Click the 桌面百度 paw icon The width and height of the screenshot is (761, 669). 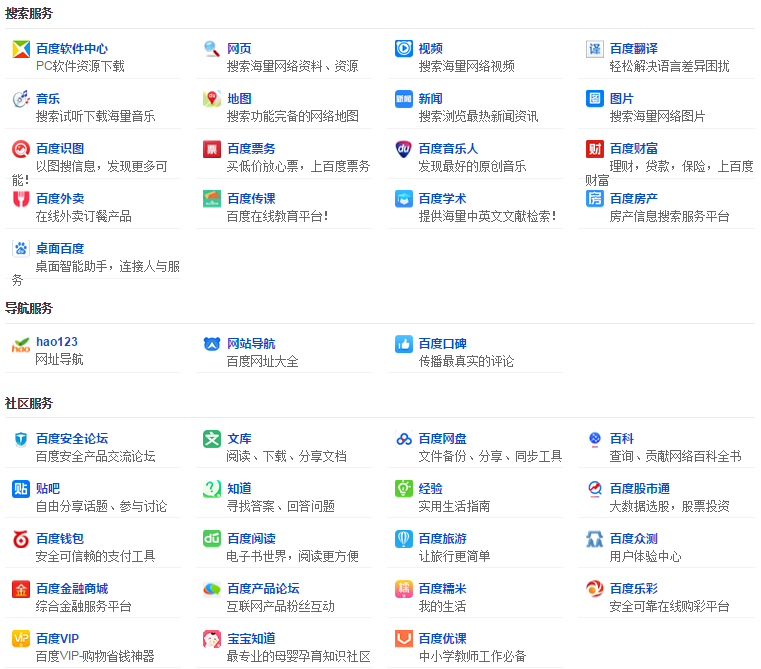coord(21,249)
